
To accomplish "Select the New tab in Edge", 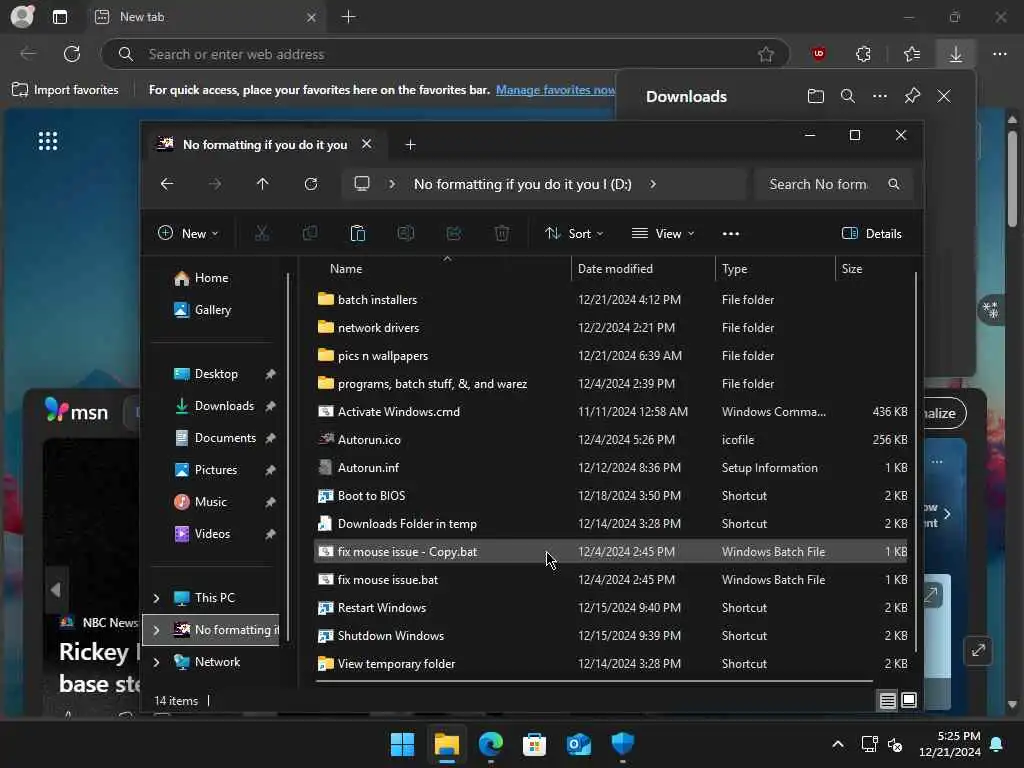I will 206,17.
